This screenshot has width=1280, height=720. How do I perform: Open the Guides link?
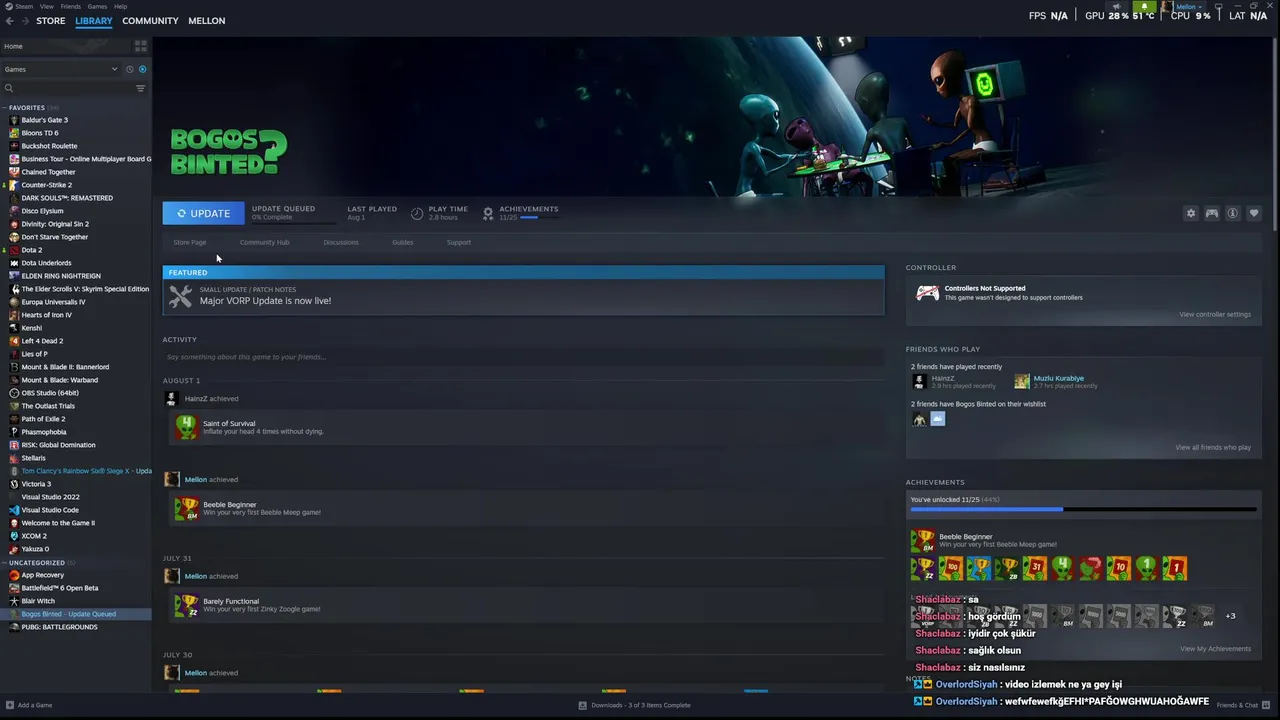tap(402, 242)
